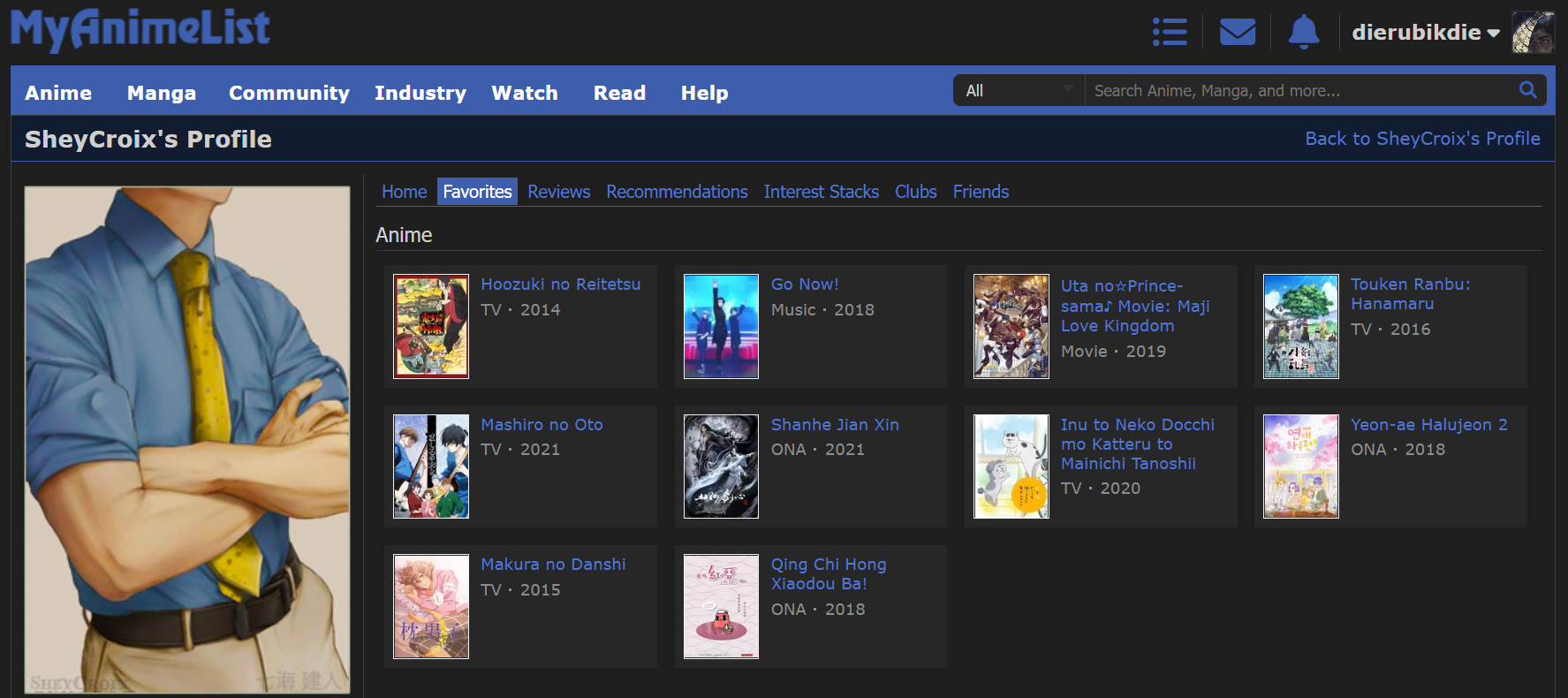This screenshot has width=1568, height=698.
Task: Click the Shanhe Jian Xin cover thumbnail
Action: [721, 467]
